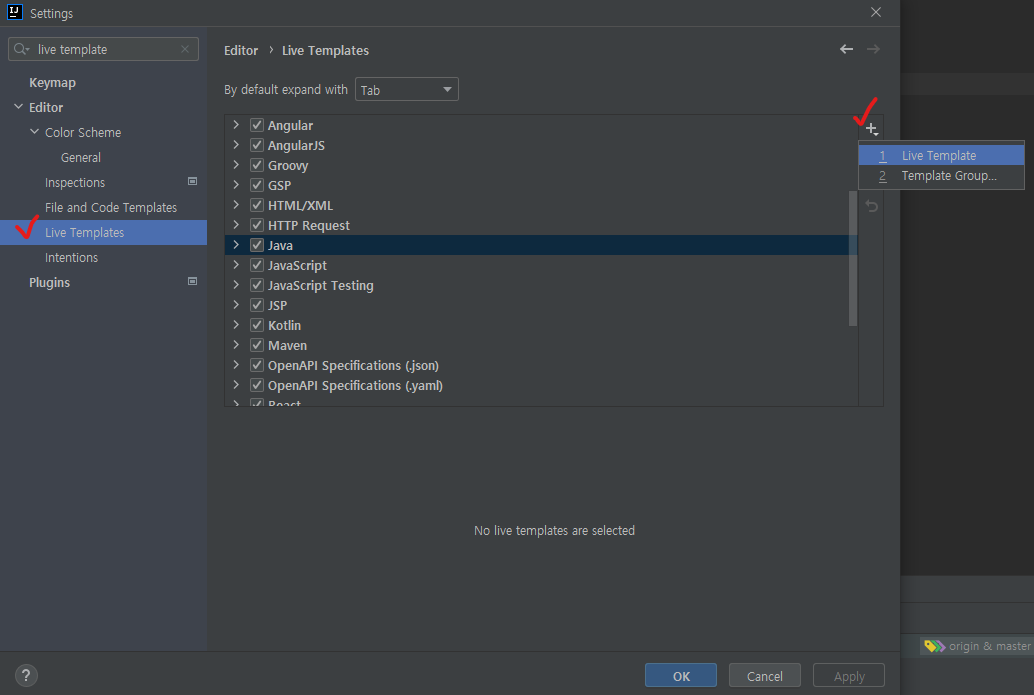Open Inspections settings
The image size is (1034, 695).
pyautogui.click(x=75, y=183)
